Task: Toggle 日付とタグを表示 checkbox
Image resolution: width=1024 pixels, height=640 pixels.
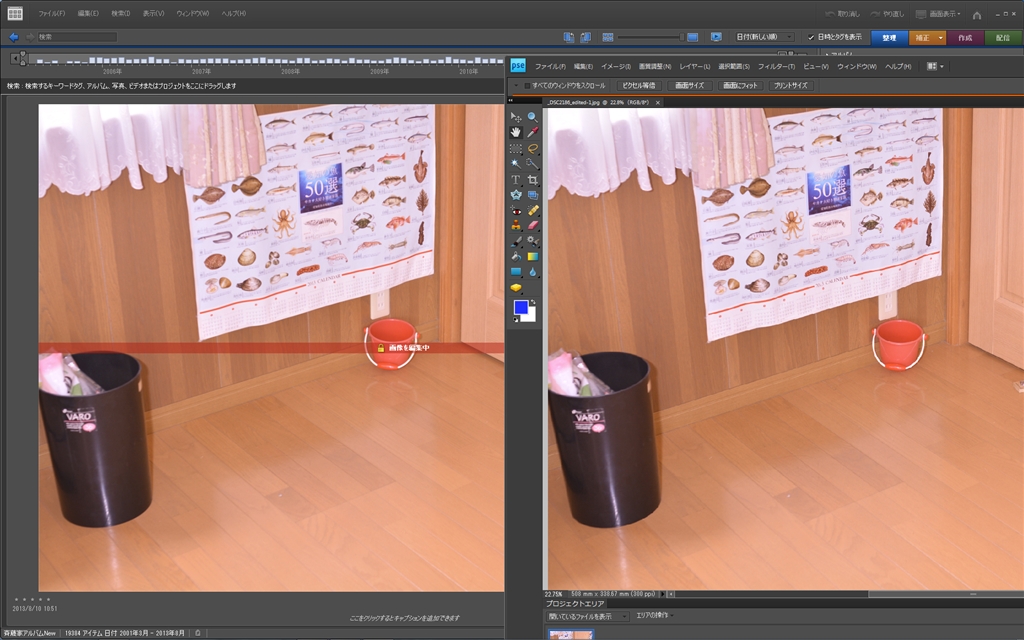Action: [811, 37]
